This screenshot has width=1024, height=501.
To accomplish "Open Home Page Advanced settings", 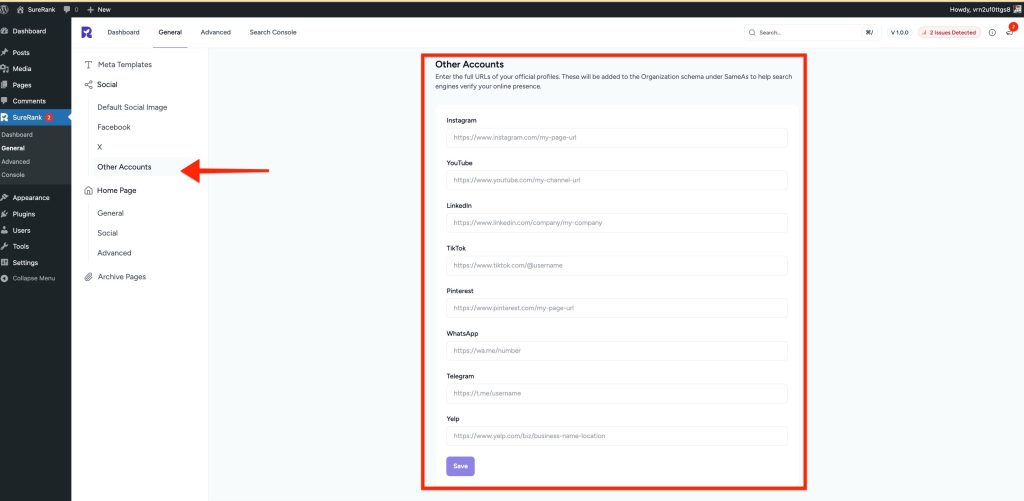I will (114, 253).
